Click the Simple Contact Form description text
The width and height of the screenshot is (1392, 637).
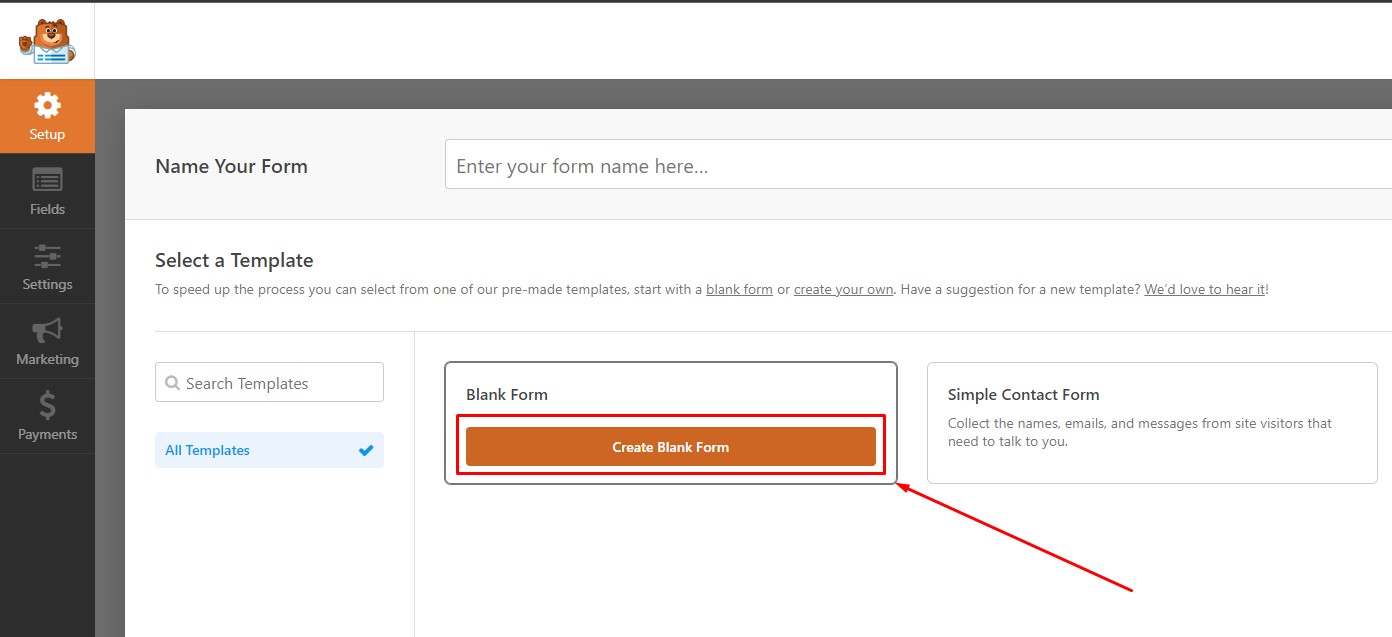click(1140, 432)
